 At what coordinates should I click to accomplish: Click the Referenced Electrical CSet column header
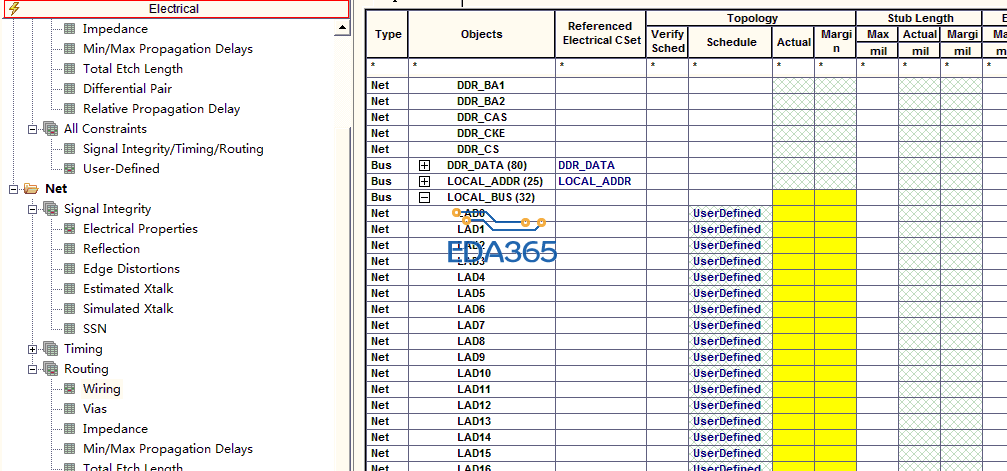click(x=600, y=34)
